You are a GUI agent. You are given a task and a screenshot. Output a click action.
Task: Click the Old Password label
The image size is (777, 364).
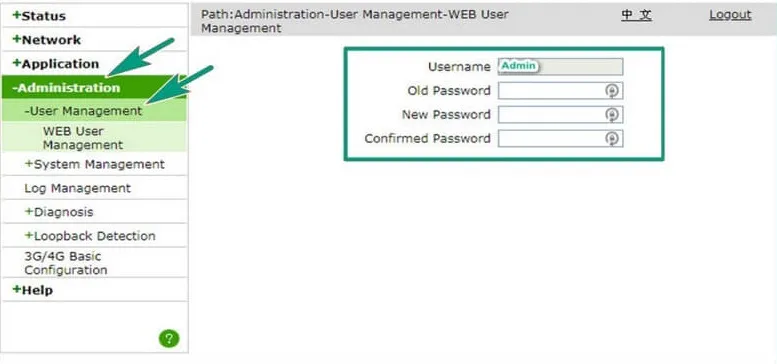pyautogui.click(x=449, y=91)
